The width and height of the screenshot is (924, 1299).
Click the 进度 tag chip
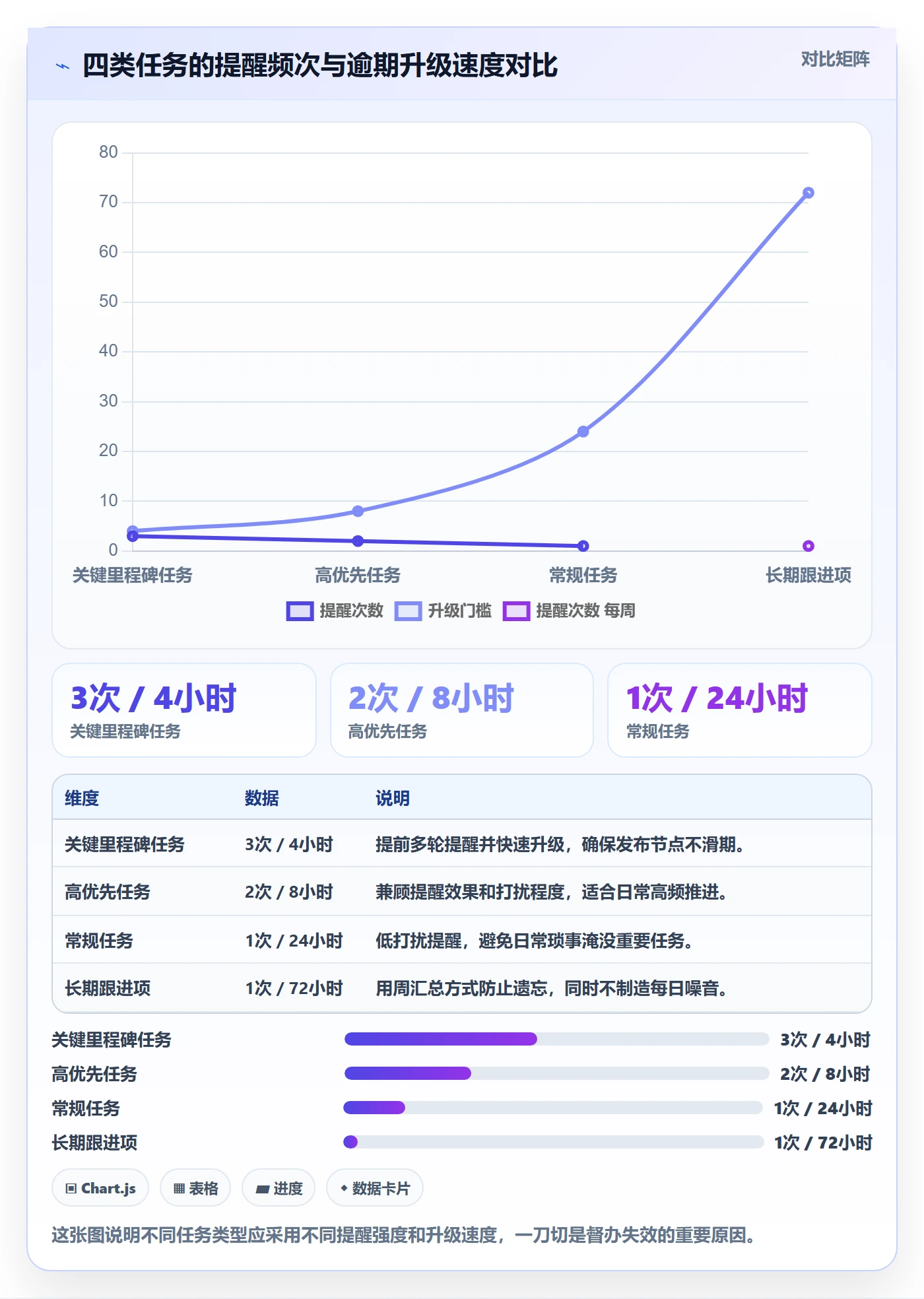pyautogui.click(x=279, y=1188)
